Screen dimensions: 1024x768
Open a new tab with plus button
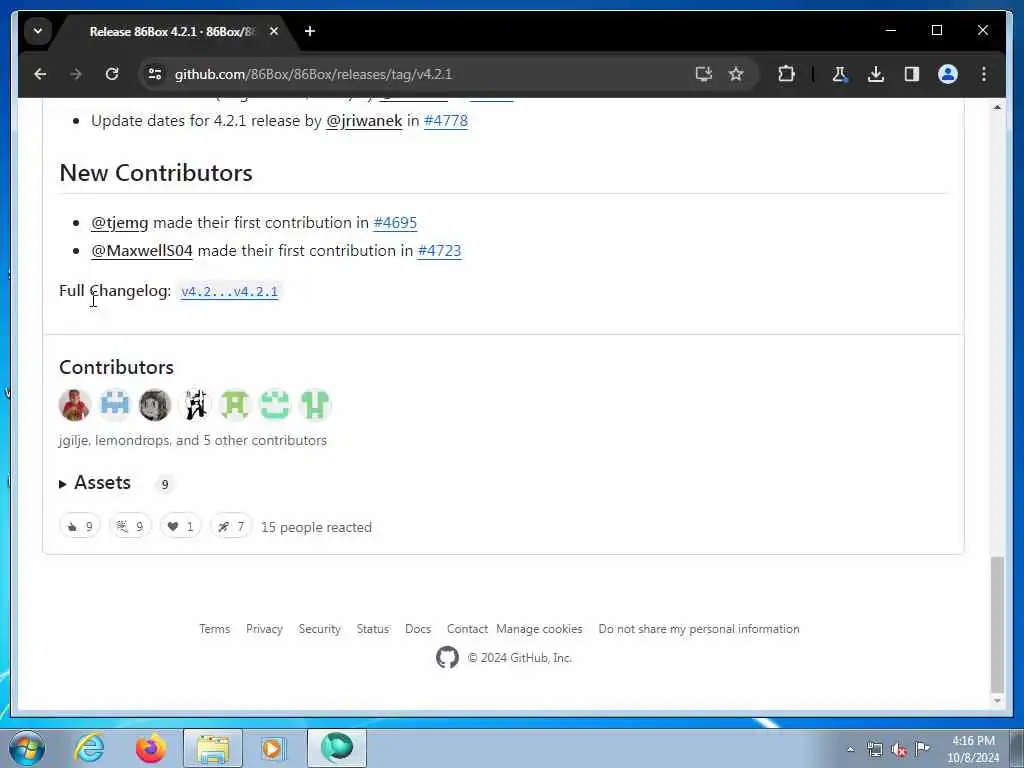click(310, 31)
